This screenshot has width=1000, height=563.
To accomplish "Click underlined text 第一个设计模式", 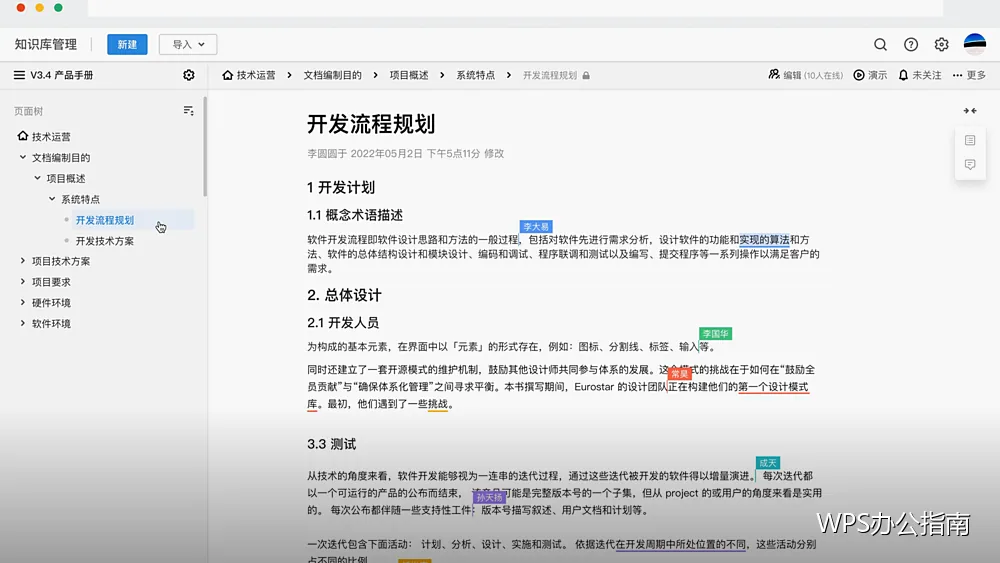I will pos(774,387).
